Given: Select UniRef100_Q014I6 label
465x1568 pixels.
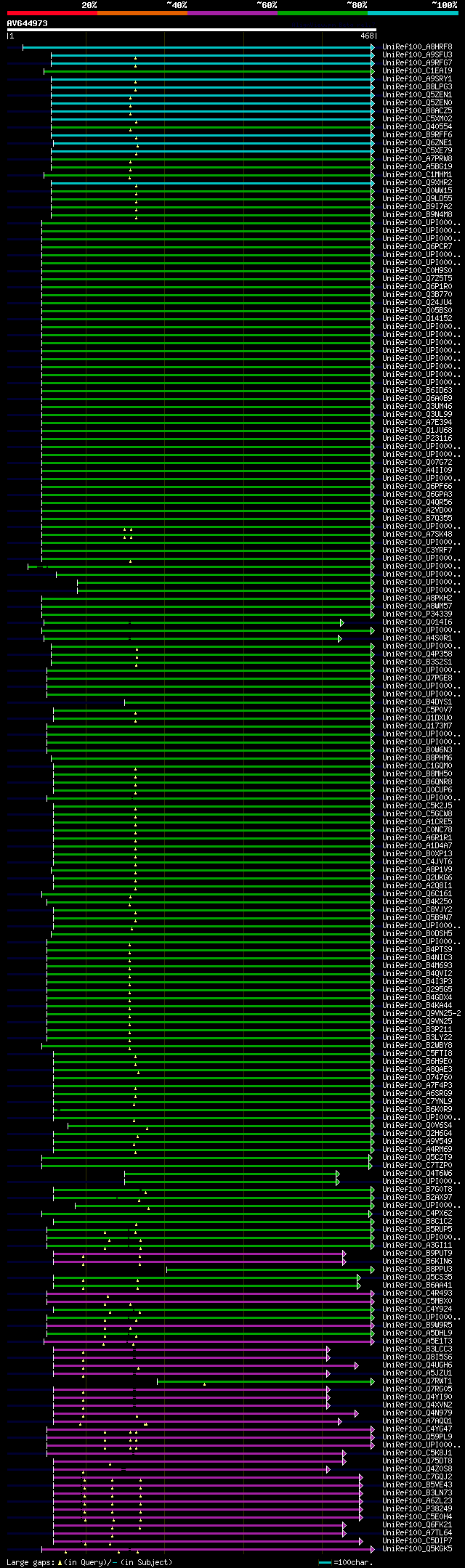Looking at the screenshot, I should coord(417,622).
